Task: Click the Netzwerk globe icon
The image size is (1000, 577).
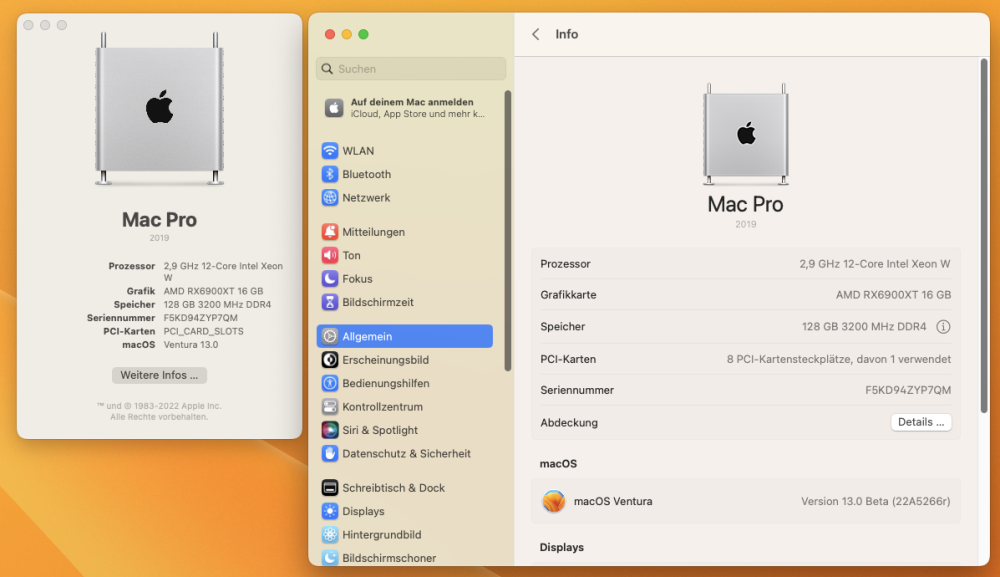Action: (x=330, y=198)
